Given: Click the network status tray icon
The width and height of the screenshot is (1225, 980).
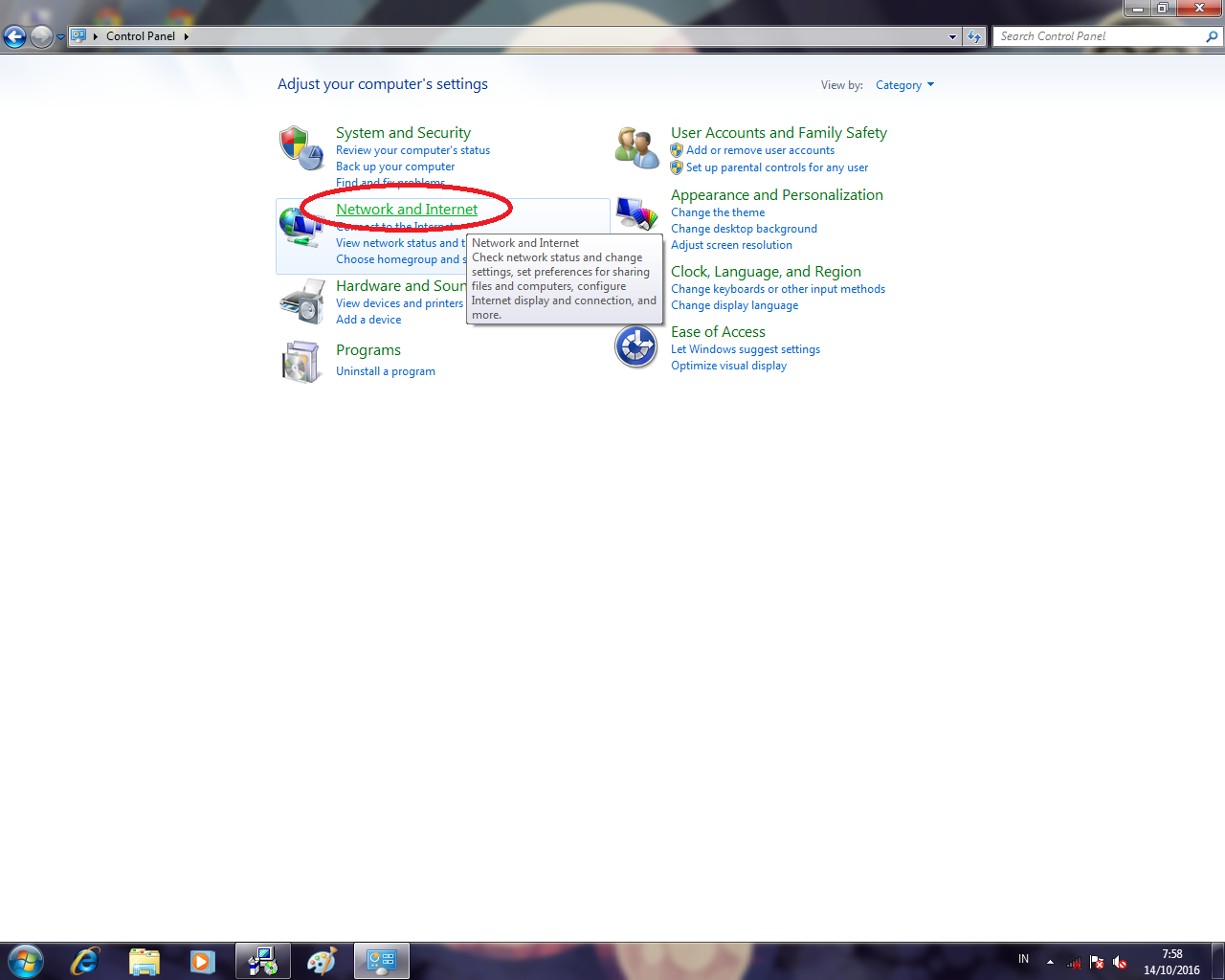Looking at the screenshot, I should [x=1074, y=963].
